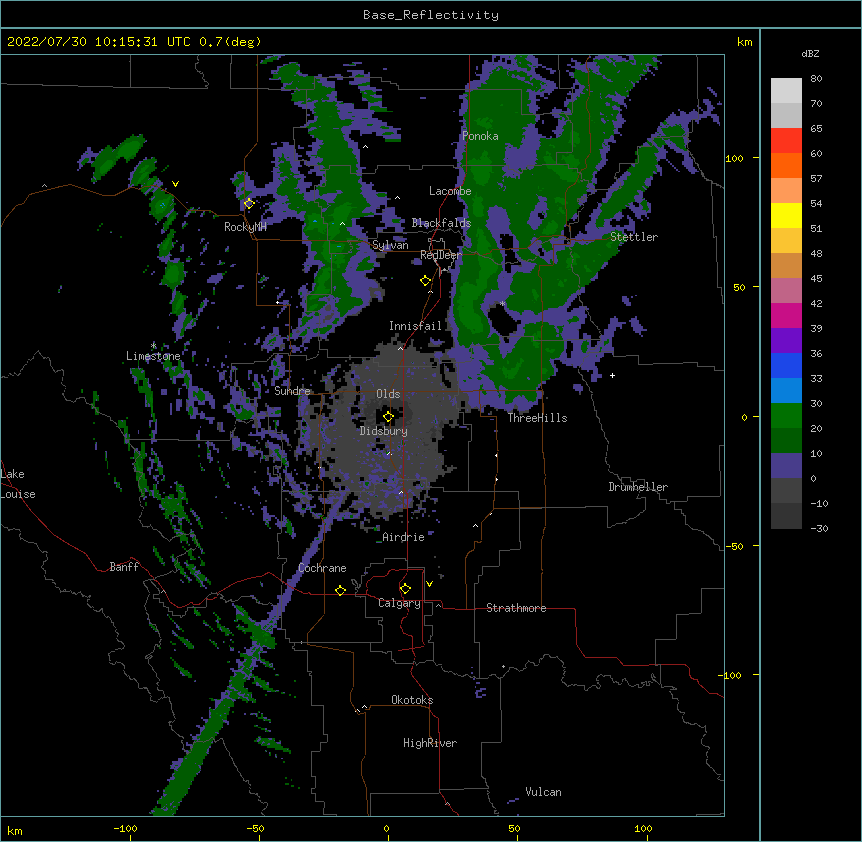The image size is (862, 842).
Task: Click the RockyMH city label
Action: (245, 227)
